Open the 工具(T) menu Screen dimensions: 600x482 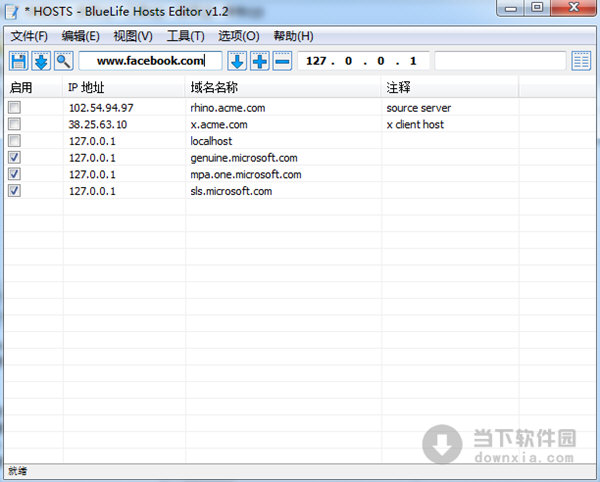186,36
